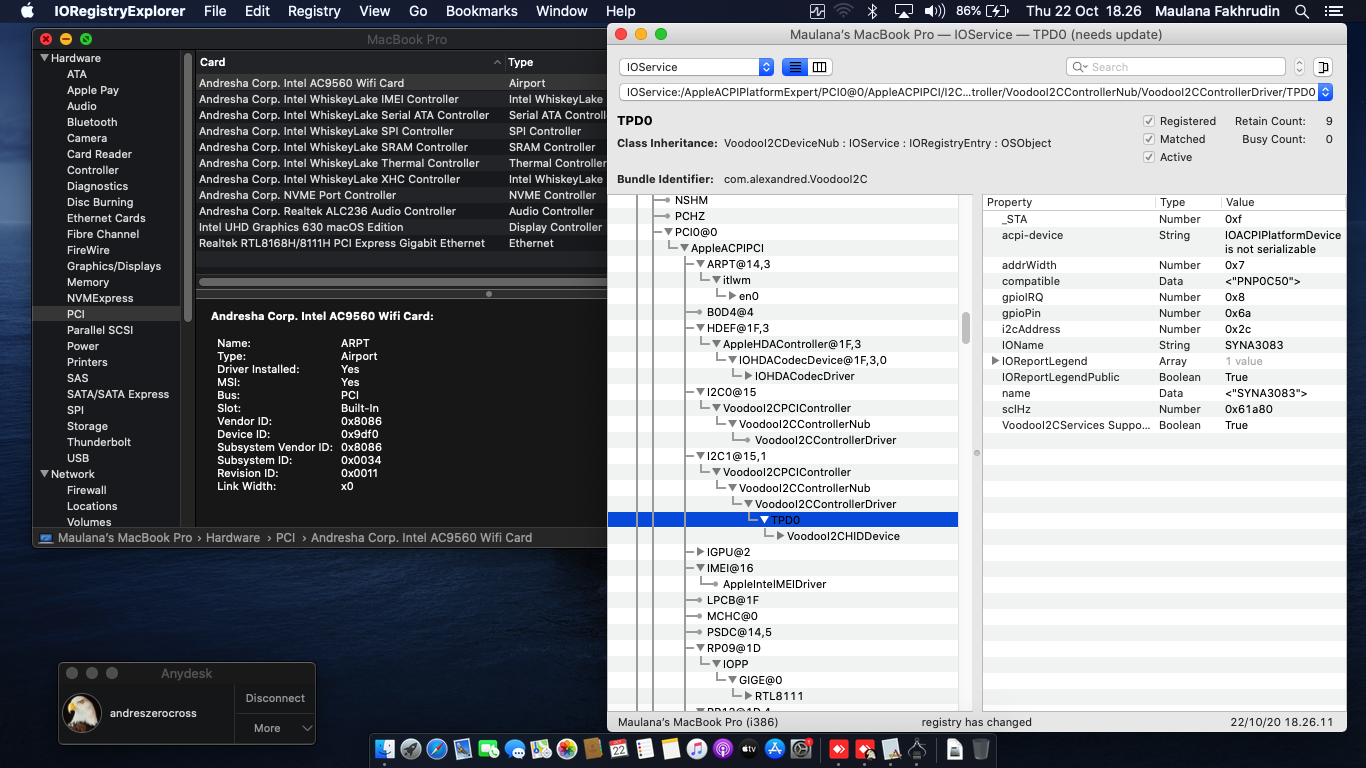Open the Go menu

[418, 11]
